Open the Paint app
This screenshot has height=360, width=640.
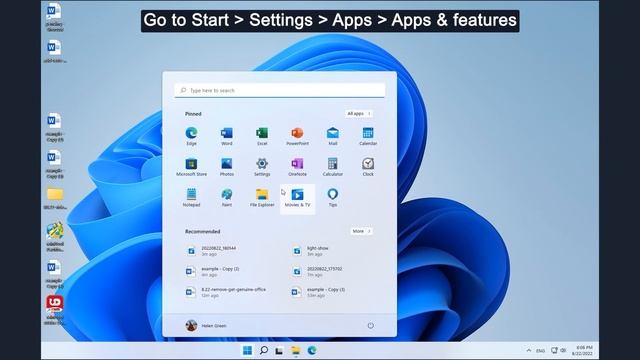click(227, 198)
